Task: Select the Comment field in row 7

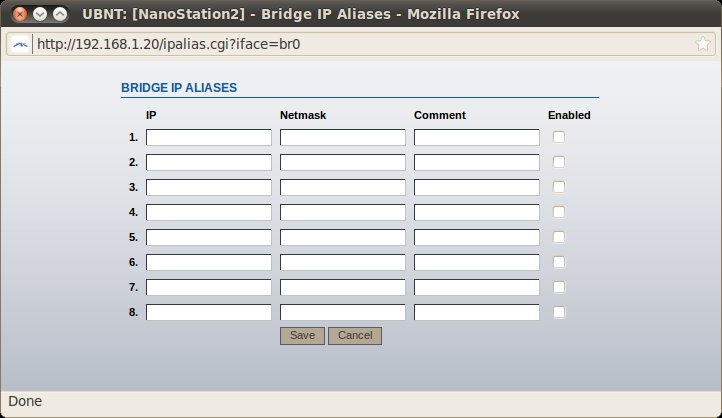Action: tap(476, 287)
